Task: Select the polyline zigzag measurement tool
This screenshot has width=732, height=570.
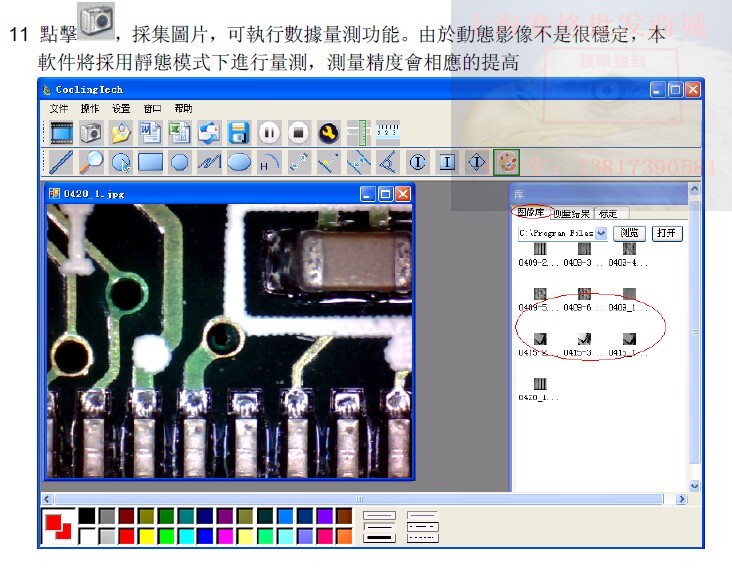Action: click(209, 162)
